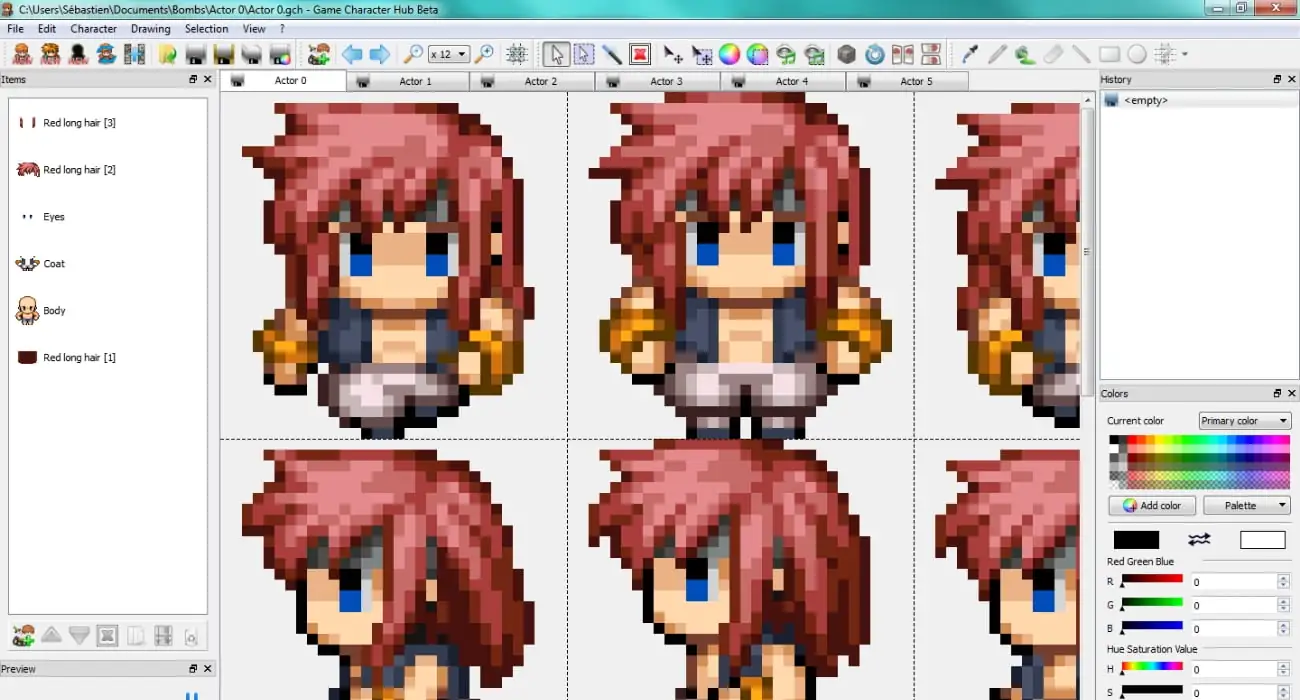The width and height of the screenshot is (1300, 700).
Task: Switch to the Actor 5 tab
Action: tap(907, 81)
